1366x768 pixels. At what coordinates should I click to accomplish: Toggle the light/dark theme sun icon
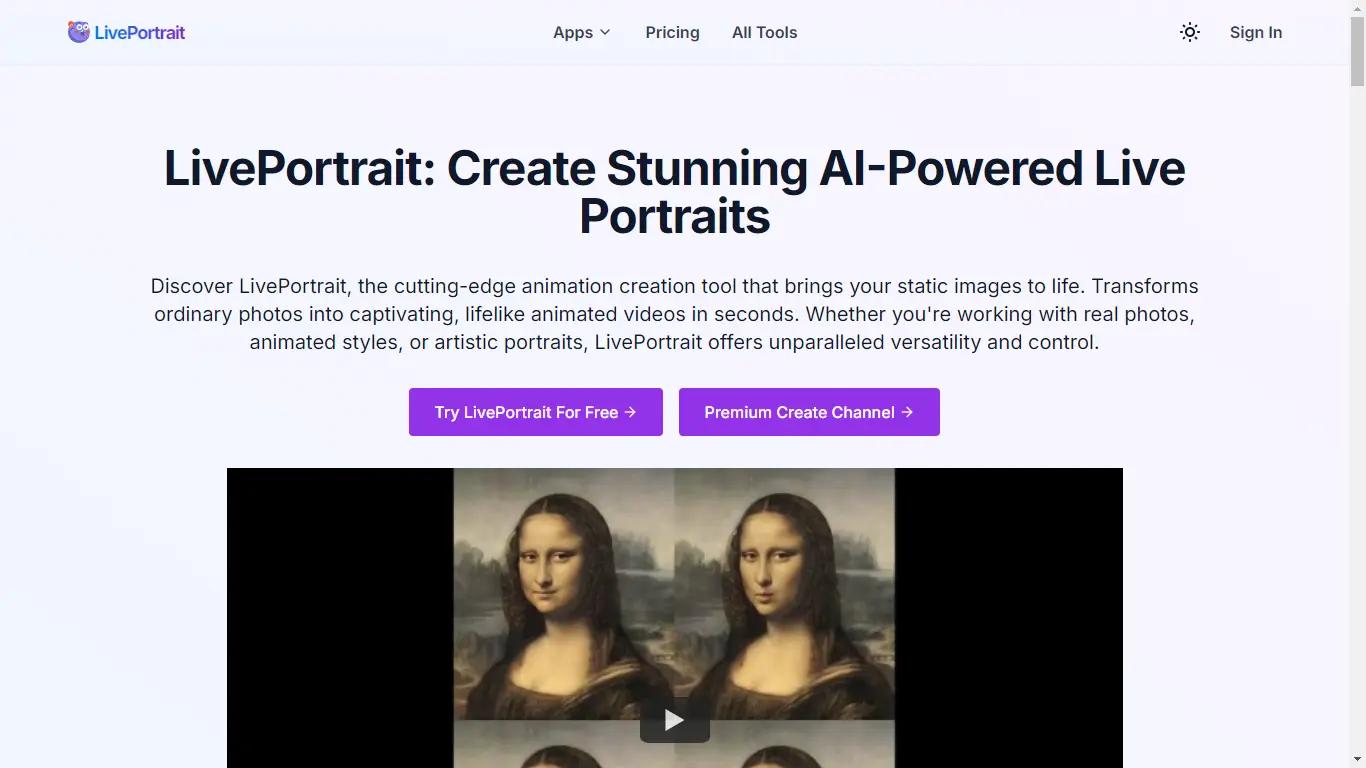click(1189, 32)
